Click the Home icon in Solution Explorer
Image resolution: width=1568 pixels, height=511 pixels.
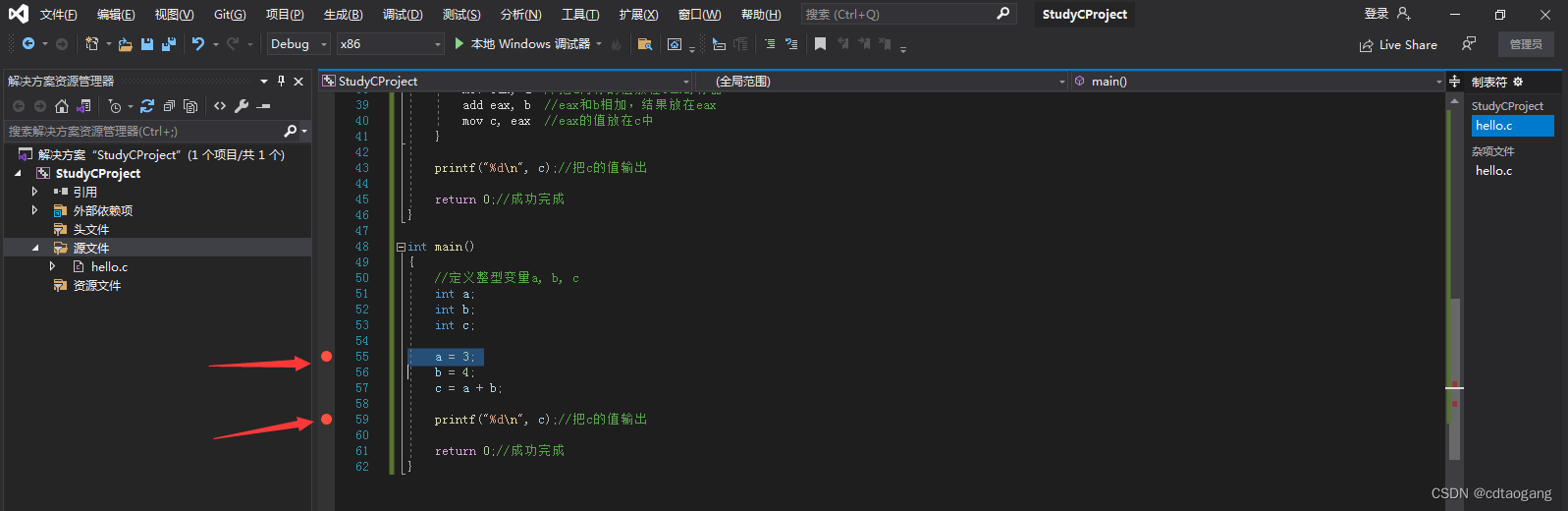pos(62,106)
